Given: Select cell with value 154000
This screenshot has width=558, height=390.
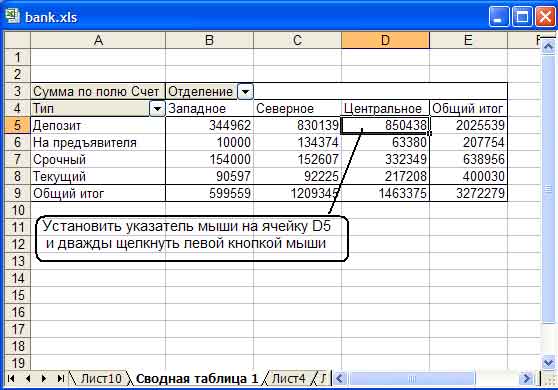Looking at the screenshot, I should pos(210,159).
